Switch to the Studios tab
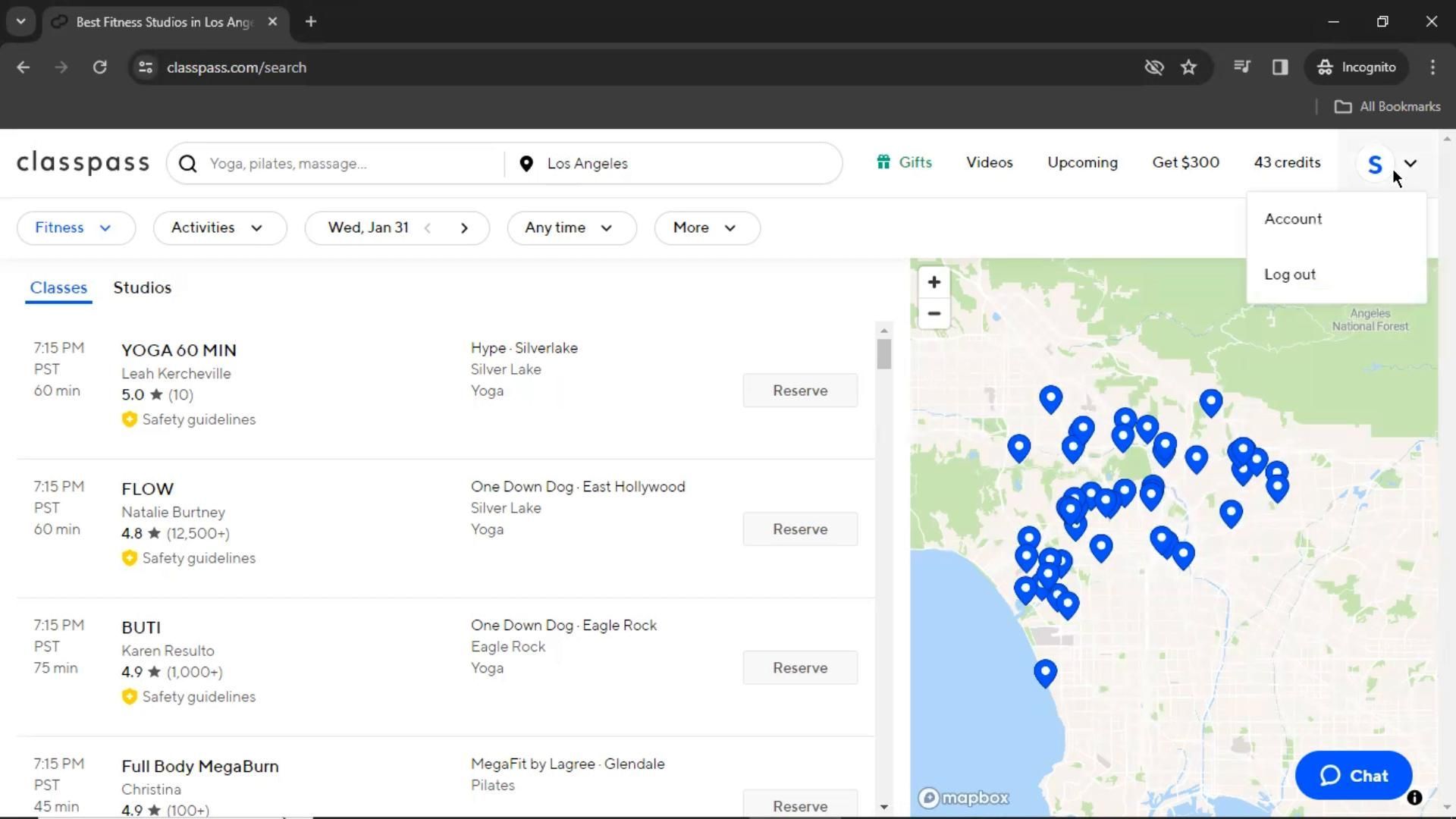This screenshot has height=819, width=1456. (x=143, y=287)
